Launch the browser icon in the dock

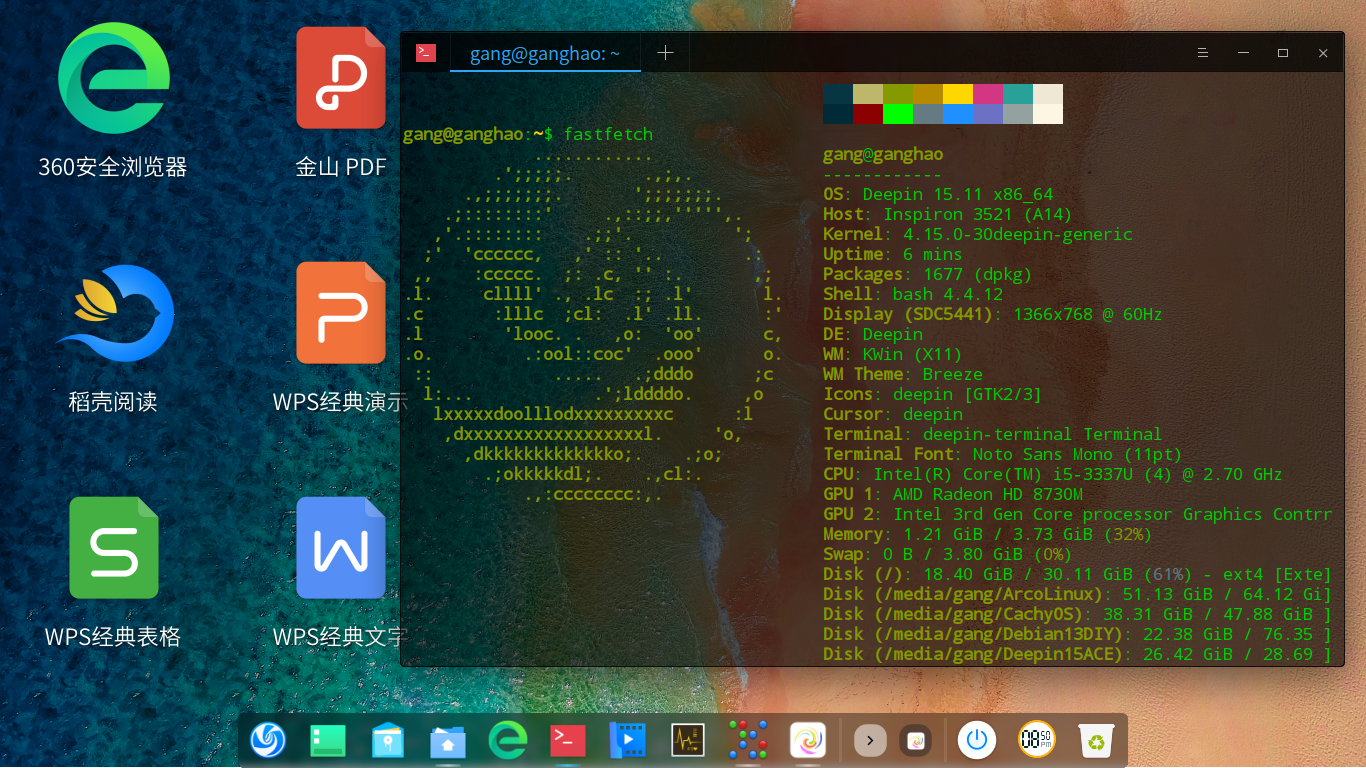coord(507,740)
